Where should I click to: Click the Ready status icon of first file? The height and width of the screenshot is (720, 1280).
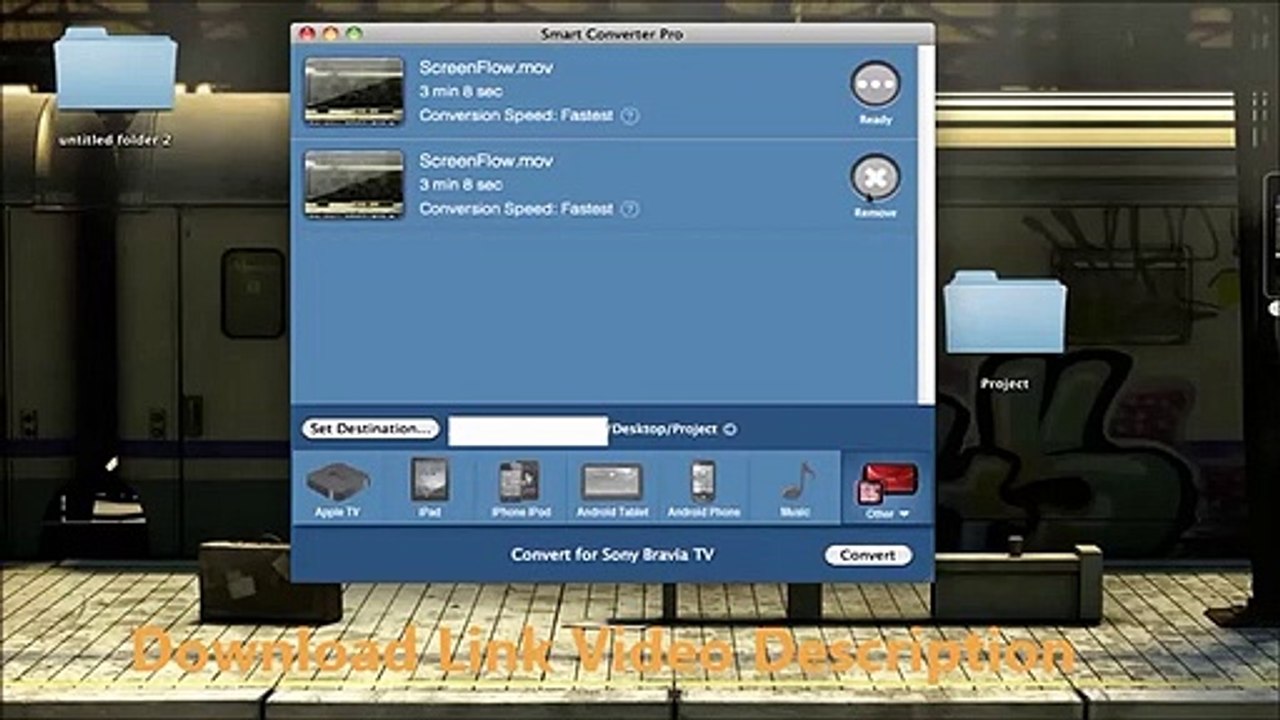(875, 85)
